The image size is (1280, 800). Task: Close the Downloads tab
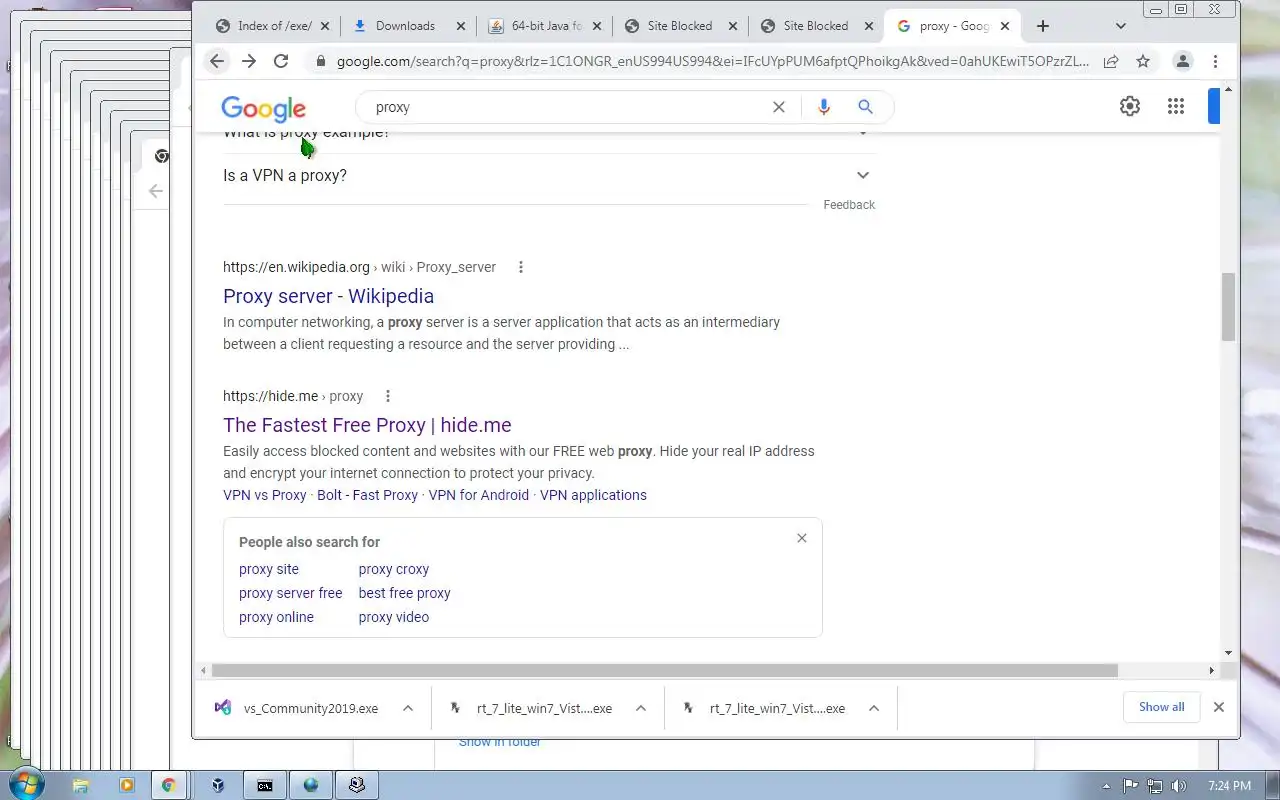(x=461, y=26)
